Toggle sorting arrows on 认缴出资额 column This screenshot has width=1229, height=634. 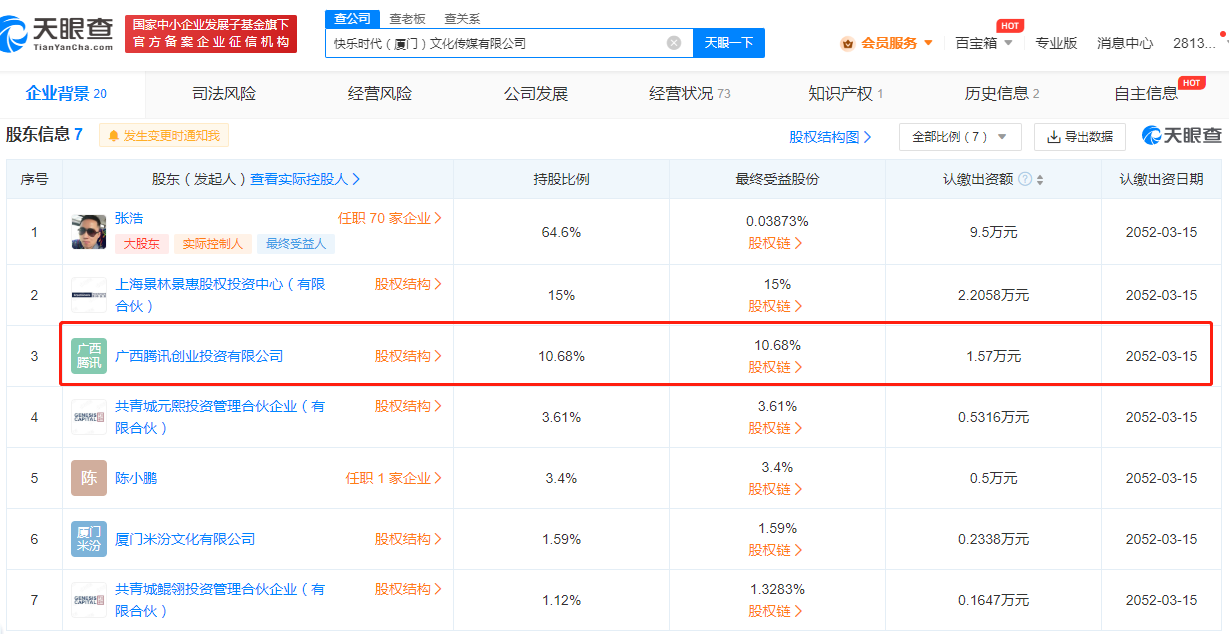click(x=1039, y=177)
